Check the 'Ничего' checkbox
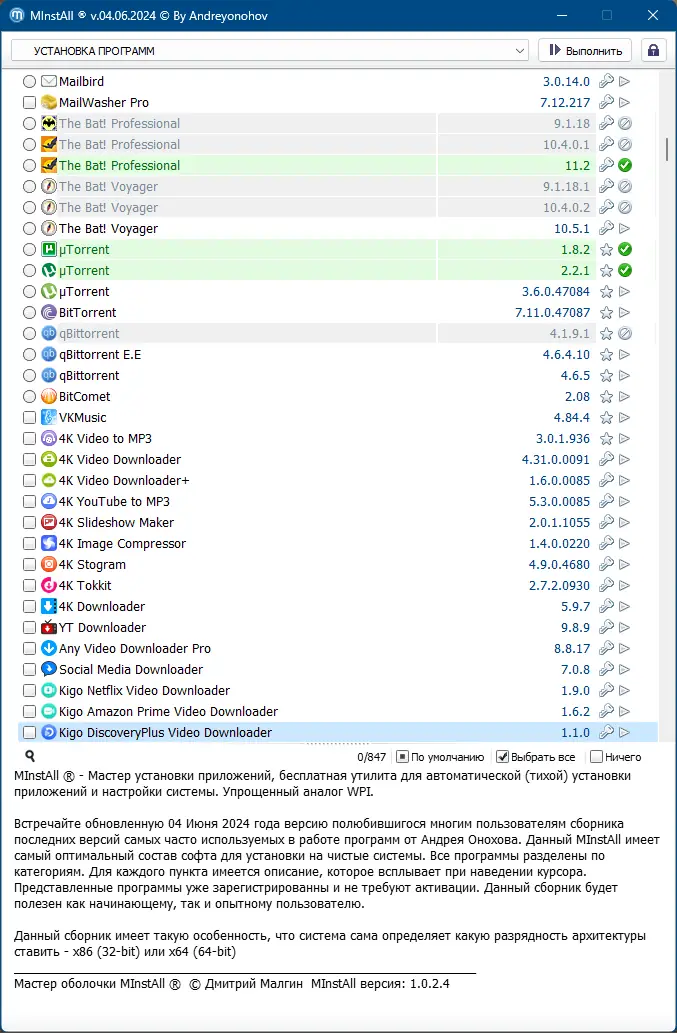The width and height of the screenshot is (677, 1033). point(597,757)
